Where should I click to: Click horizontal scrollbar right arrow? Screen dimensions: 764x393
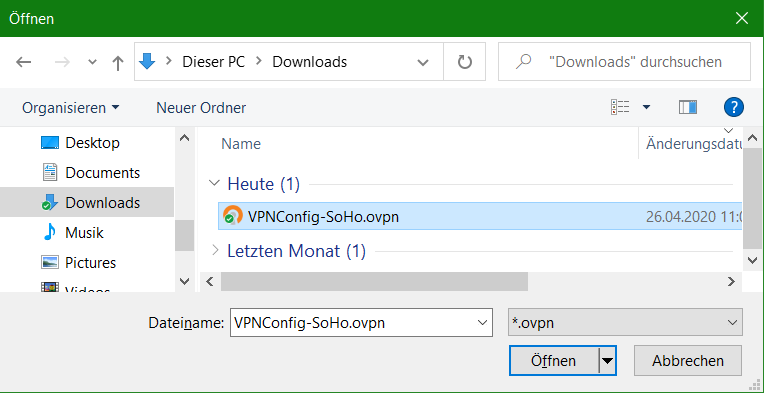(x=731, y=281)
